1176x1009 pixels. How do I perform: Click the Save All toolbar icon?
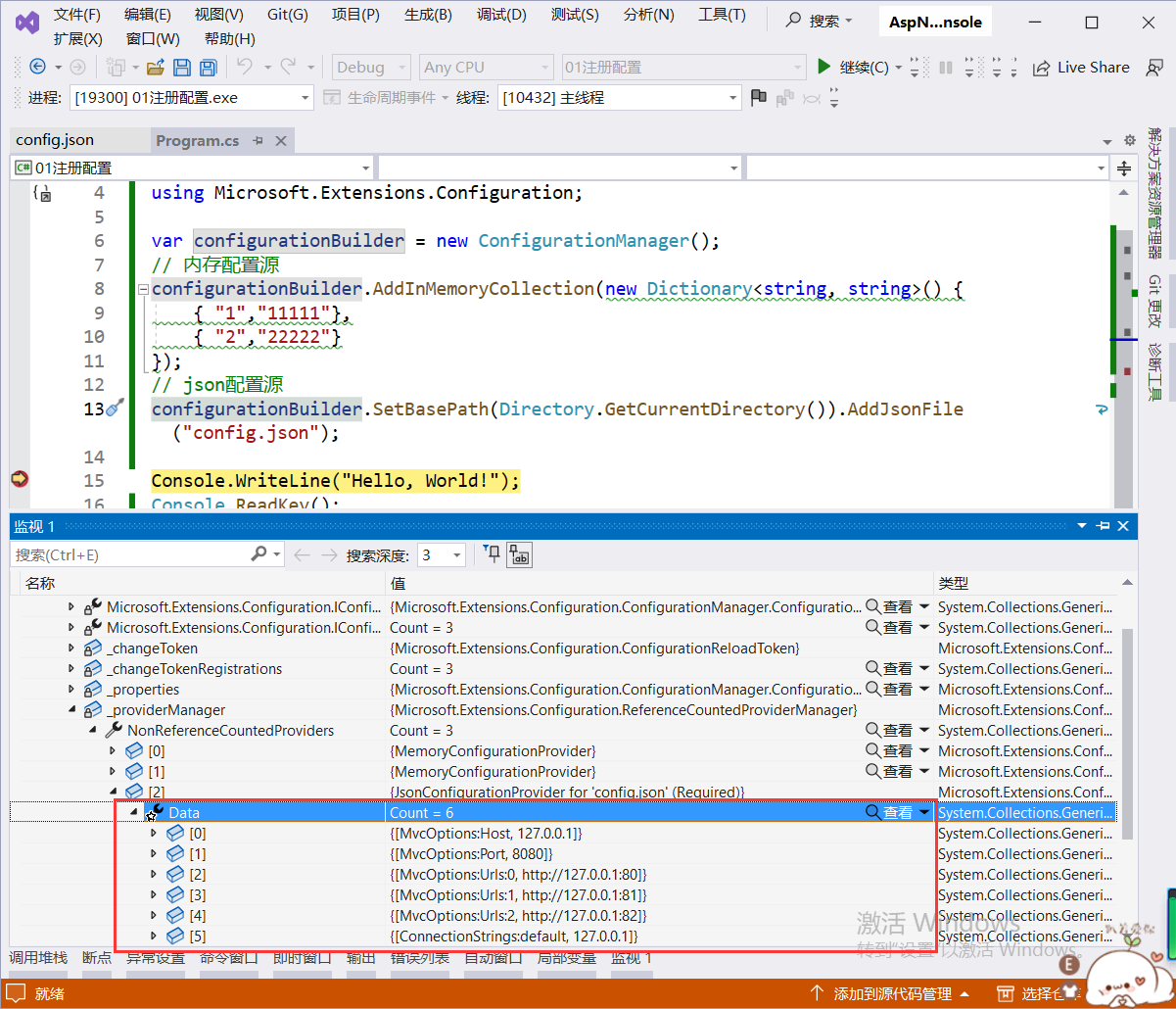pos(207,68)
